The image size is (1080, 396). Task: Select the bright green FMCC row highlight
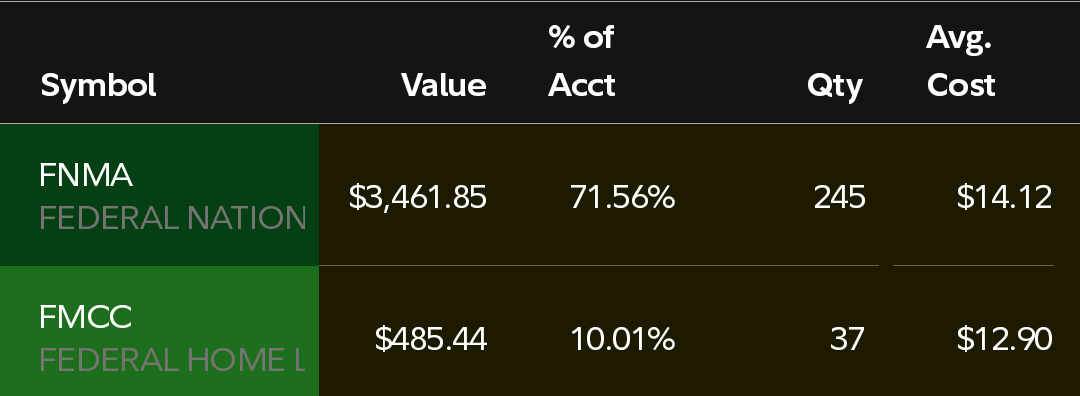159,331
